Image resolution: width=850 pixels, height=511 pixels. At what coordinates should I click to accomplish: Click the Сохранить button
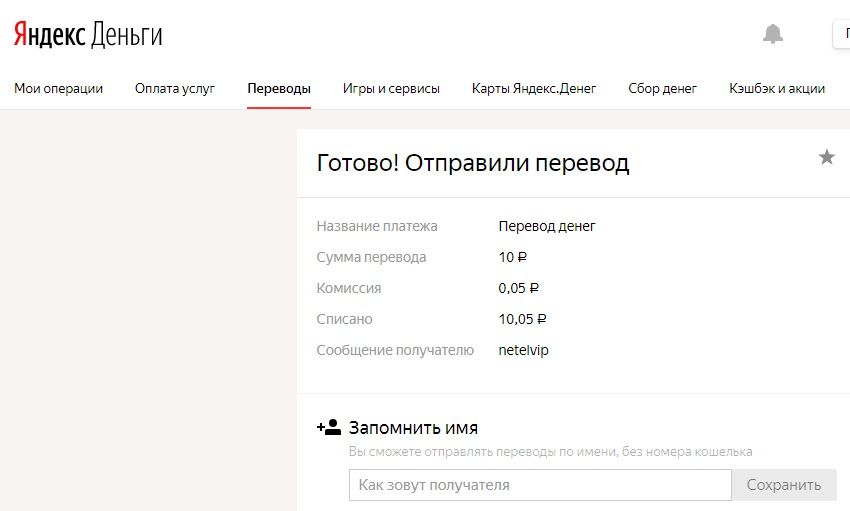[x=784, y=484]
